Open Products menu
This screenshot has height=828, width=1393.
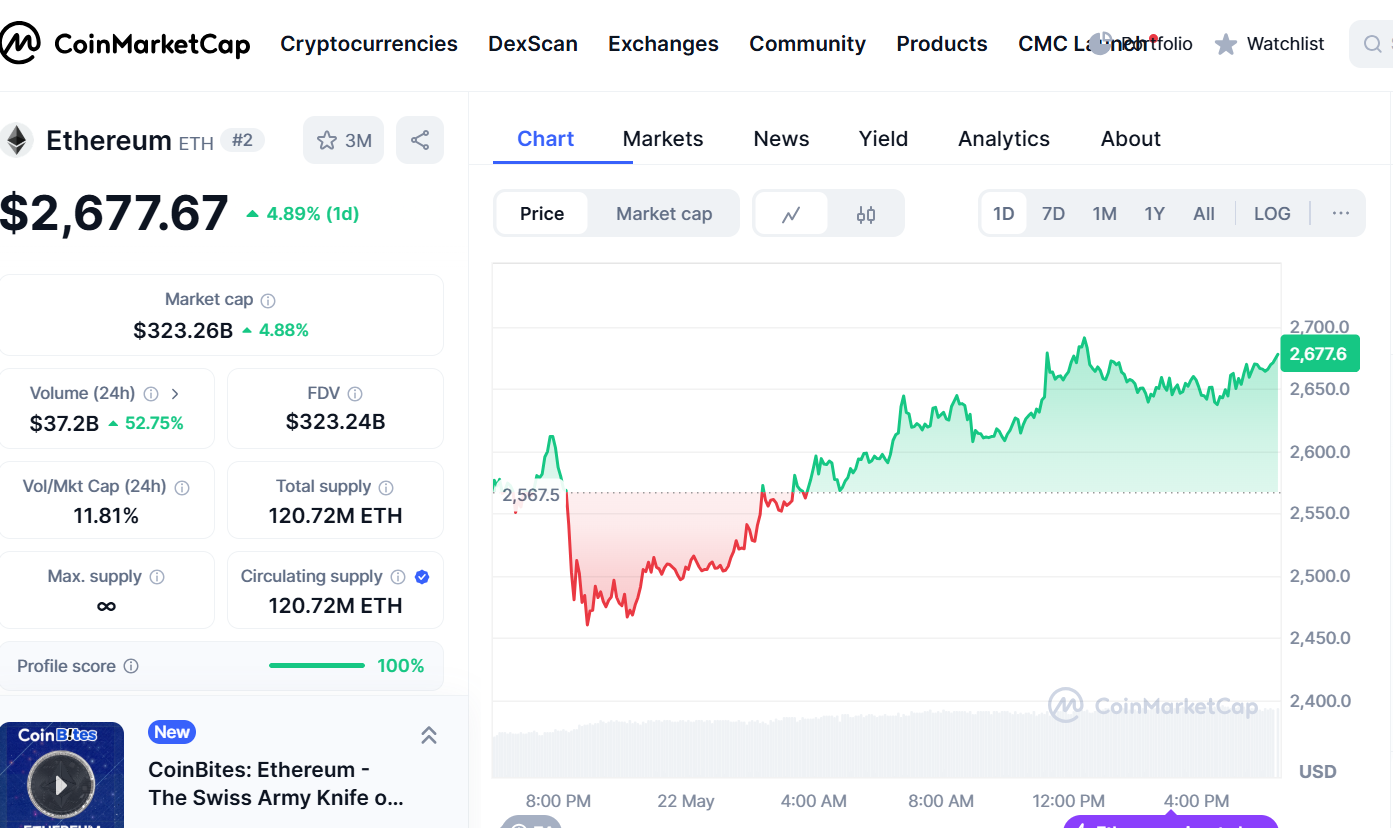(x=942, y=44)
